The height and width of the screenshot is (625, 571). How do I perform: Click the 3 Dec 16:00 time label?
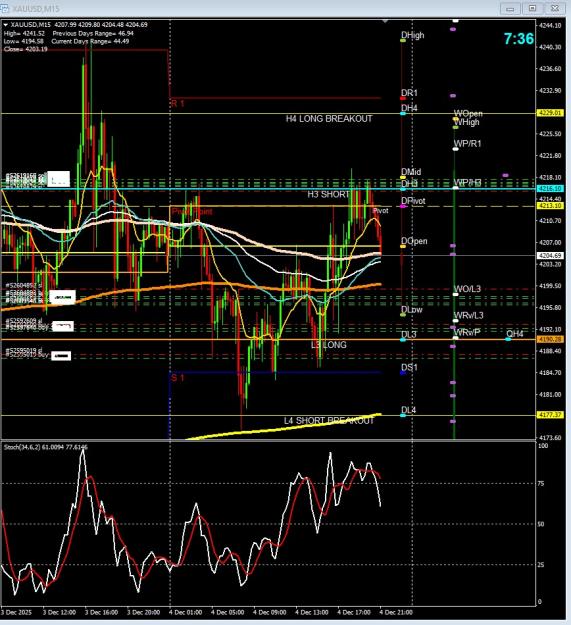point(101,612)
